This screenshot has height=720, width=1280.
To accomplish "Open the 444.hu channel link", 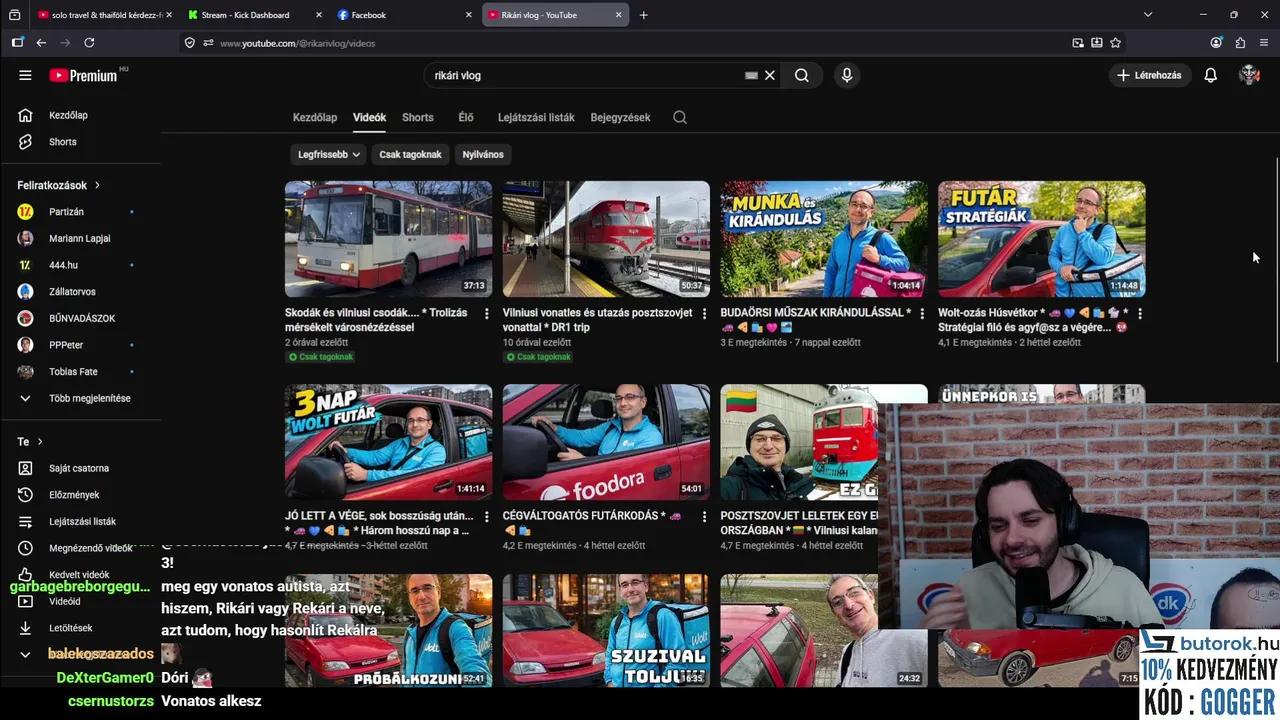I will pyautogui.click(x=63, y=265).
